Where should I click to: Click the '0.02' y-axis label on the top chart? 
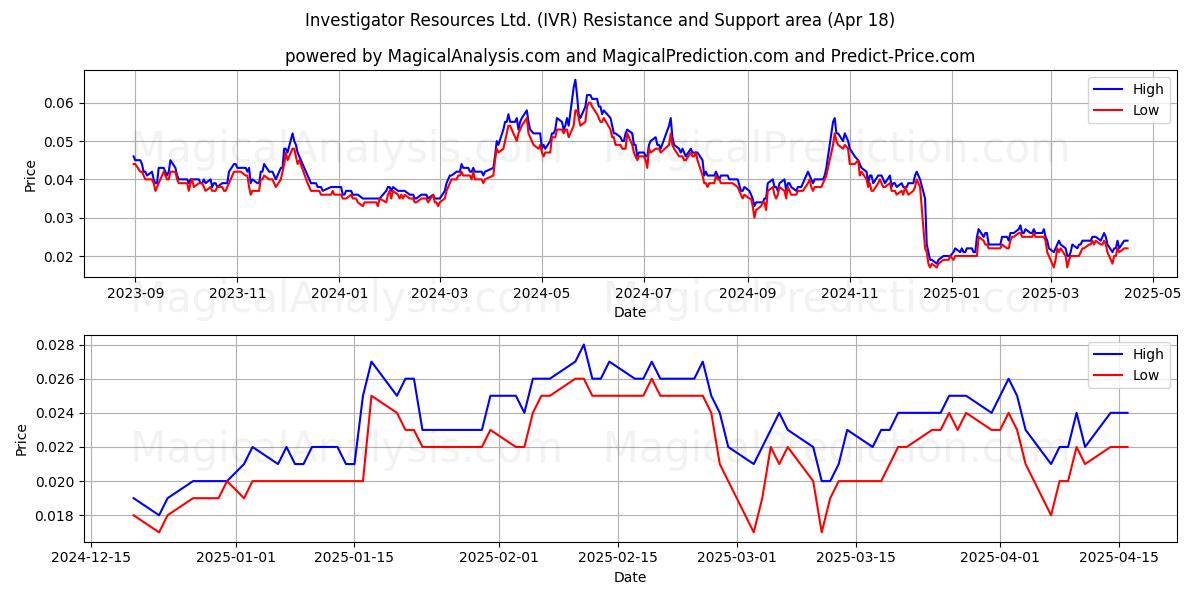(61, 256)
